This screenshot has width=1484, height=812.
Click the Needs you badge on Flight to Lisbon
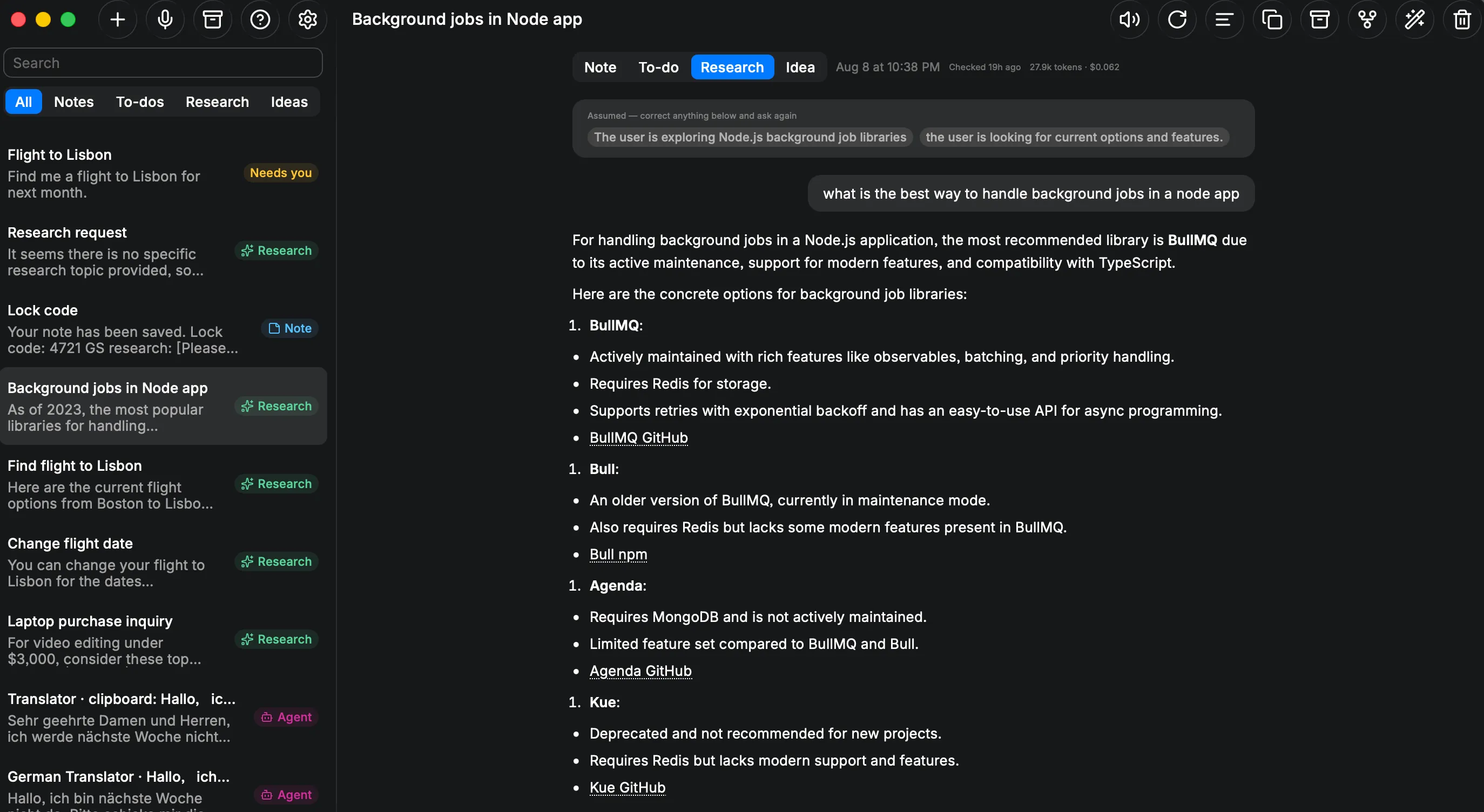click(x=281, y=173)
